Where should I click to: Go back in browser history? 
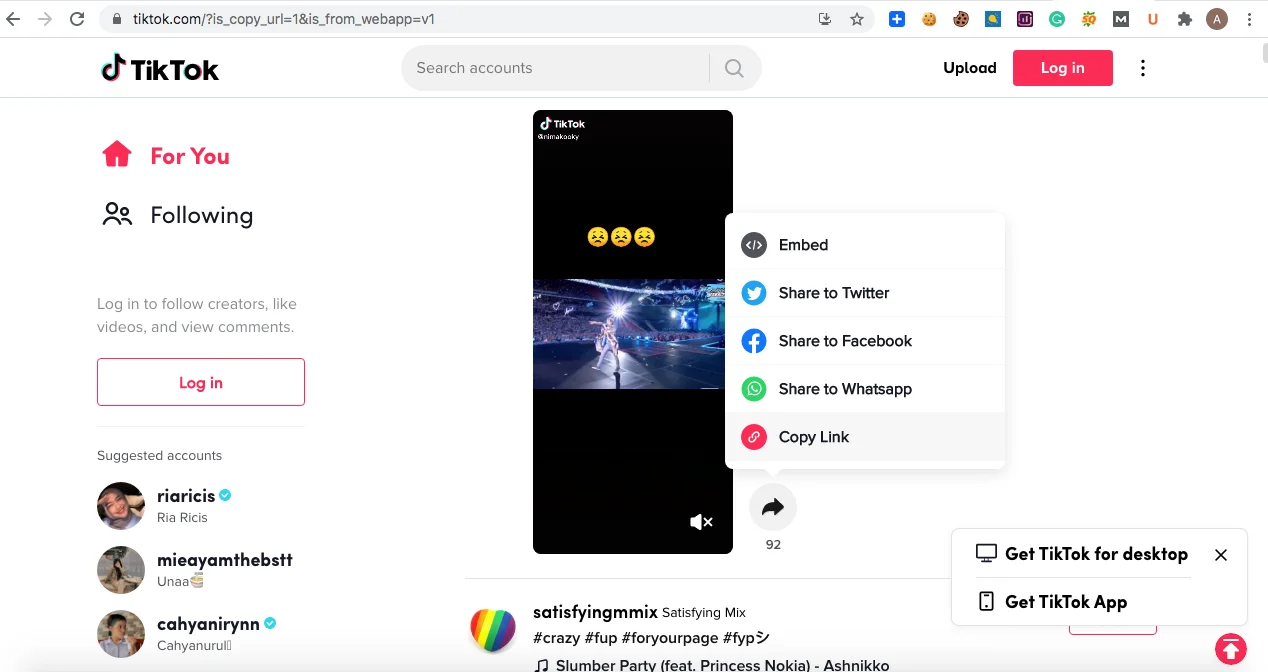pyautogui.click(x=13, y=19)
